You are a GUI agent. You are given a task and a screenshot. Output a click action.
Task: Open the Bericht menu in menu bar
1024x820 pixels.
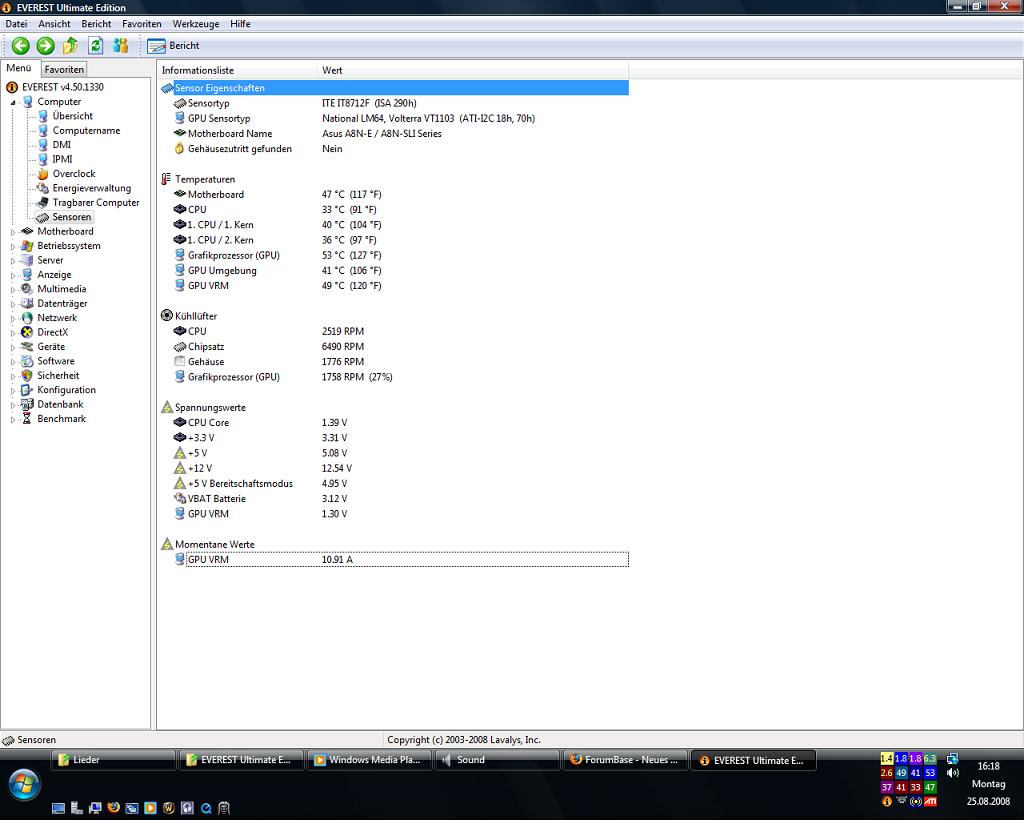pos(96,24)
